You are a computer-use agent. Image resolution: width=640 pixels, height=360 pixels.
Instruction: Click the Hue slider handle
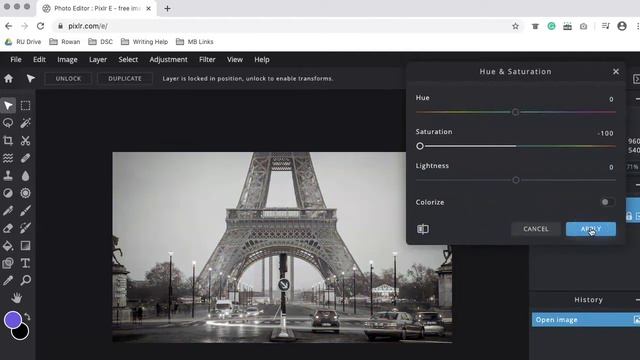pos(516,112)
